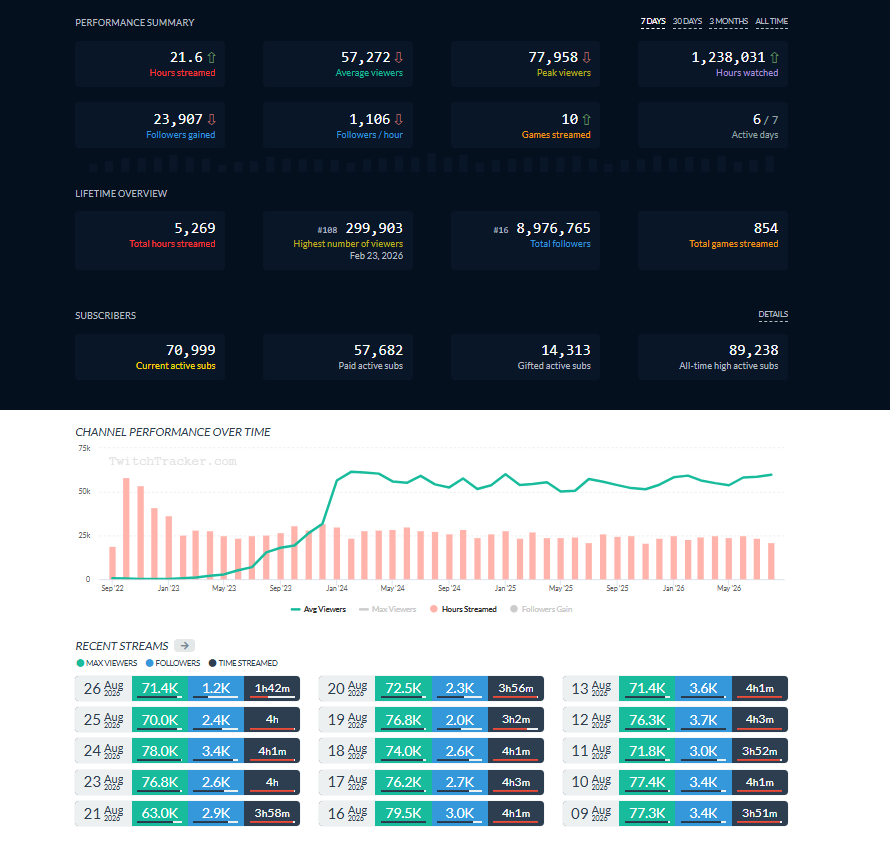Click the red down arrow beside Followers gained
This screenshot has width=890, height=841.
[211, 119]
